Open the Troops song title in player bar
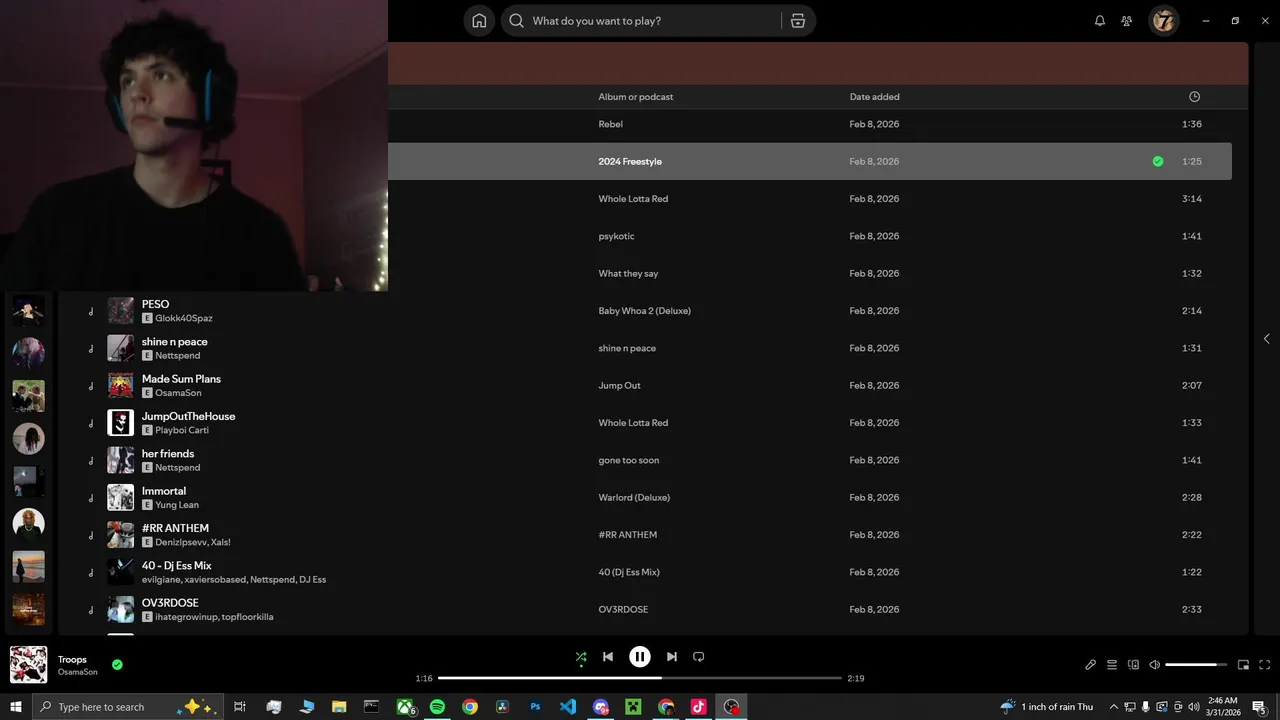 click(x=72, y=660)
